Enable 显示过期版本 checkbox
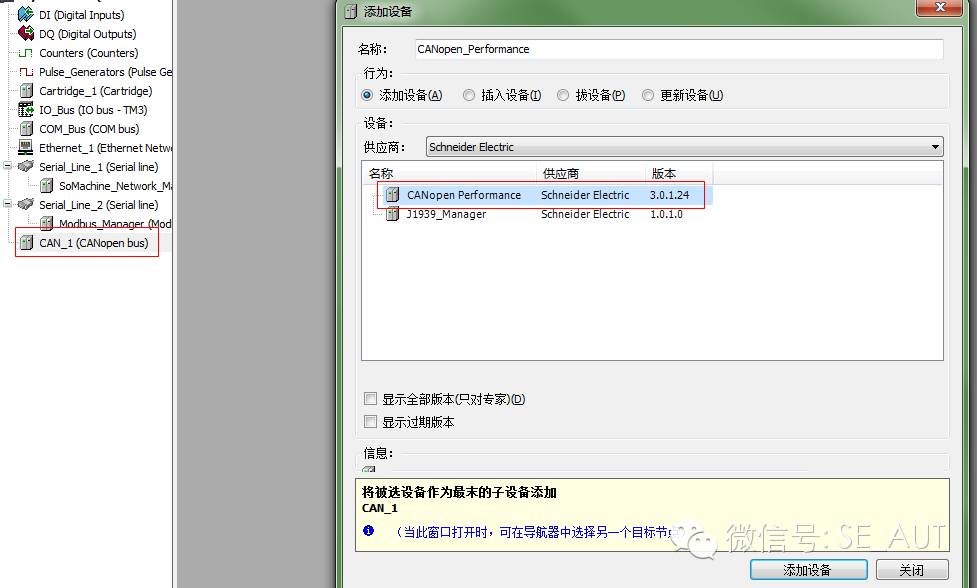Image resolution: width=977 pixels, height=588 pixels. (370, 422)
